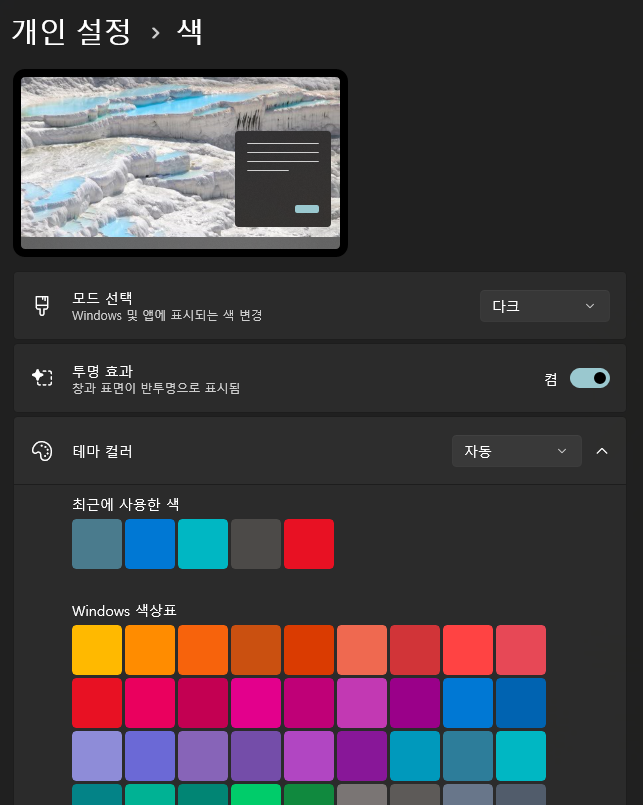Select the dark magenta swatch, fifth in second row

click(309, 703)
